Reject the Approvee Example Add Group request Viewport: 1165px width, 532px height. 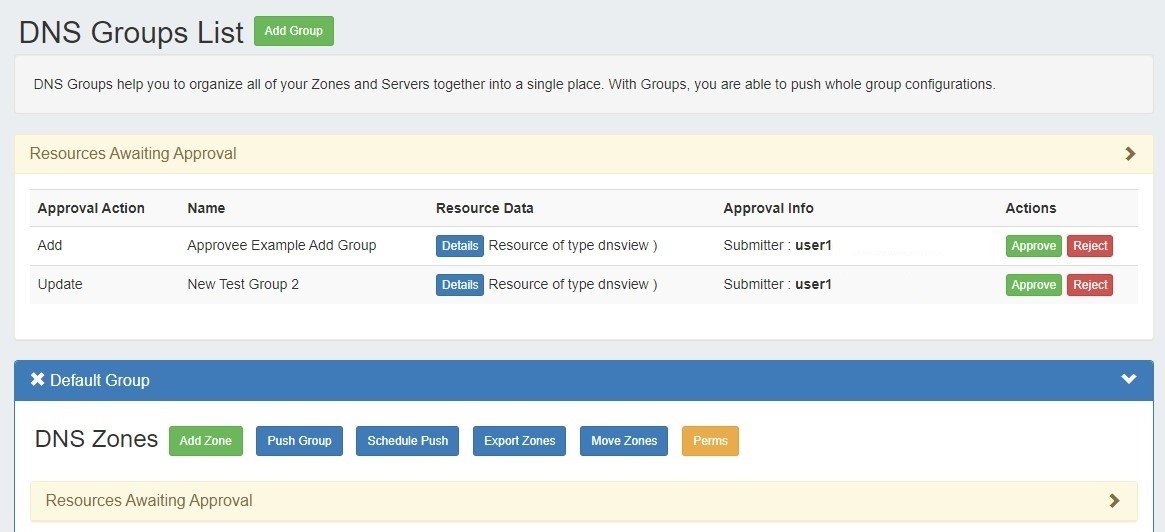(1090, 246)
